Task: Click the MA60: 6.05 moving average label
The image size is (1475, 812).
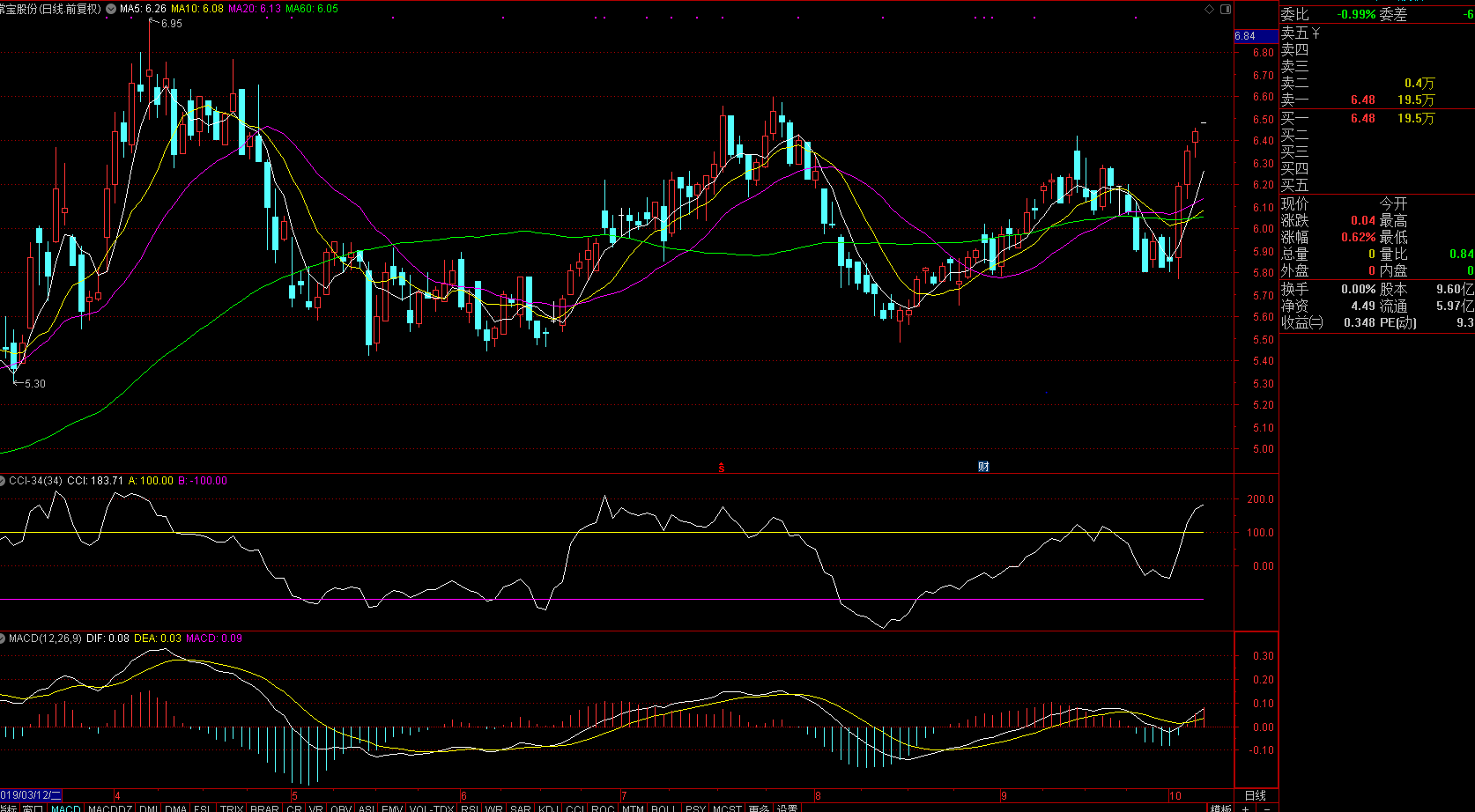Action: click(312, 9)
